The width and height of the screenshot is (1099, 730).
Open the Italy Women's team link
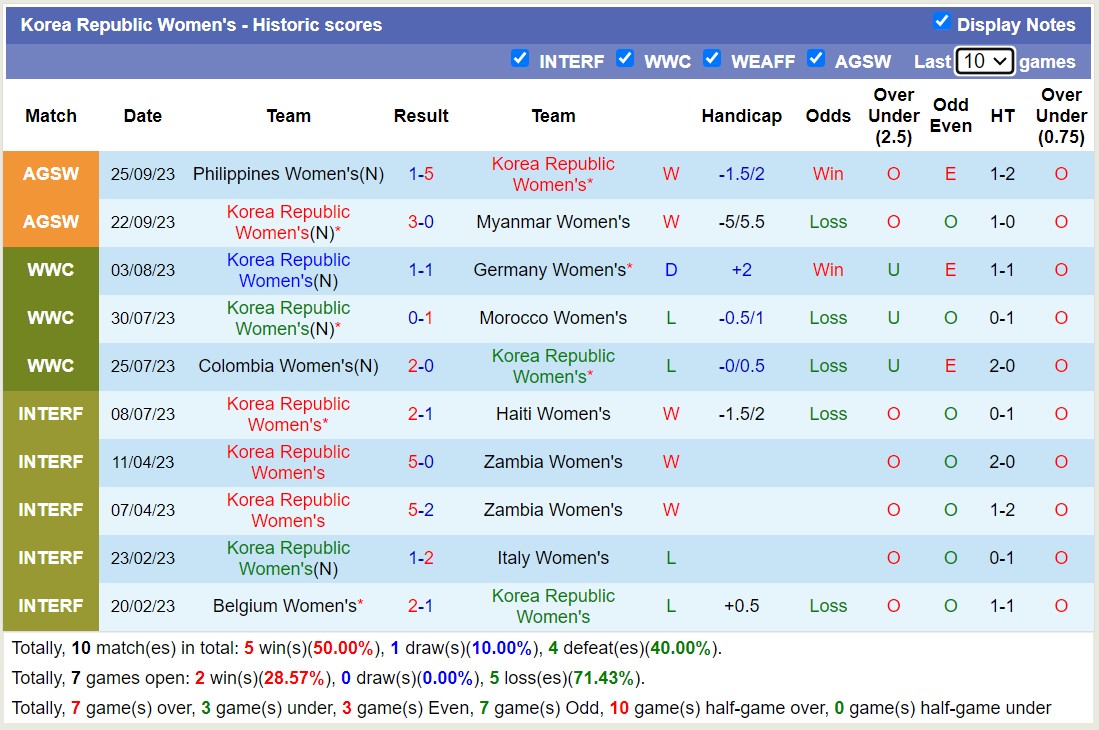tap(553, 558)
